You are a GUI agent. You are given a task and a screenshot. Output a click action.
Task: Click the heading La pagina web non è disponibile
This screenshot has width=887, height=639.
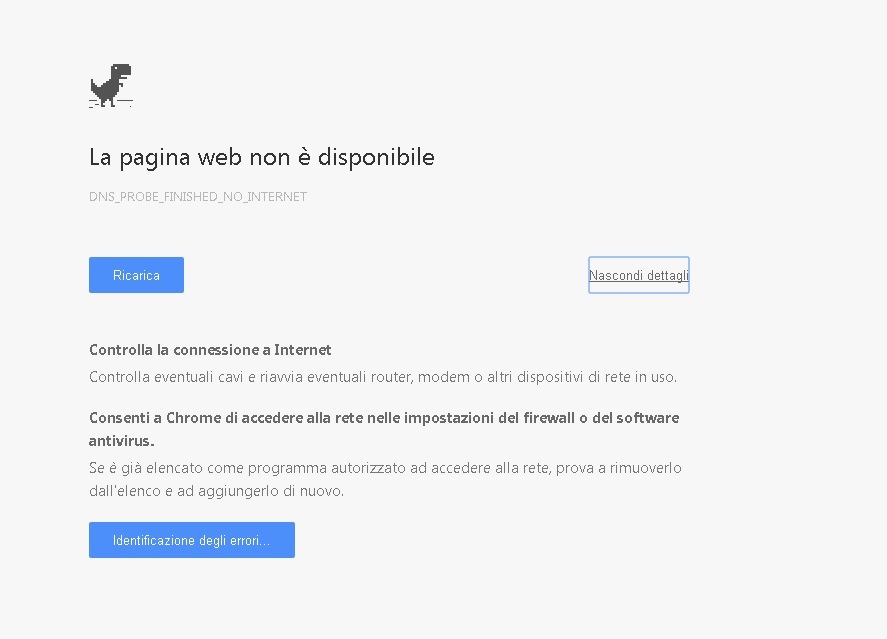(x=262, y=157)
